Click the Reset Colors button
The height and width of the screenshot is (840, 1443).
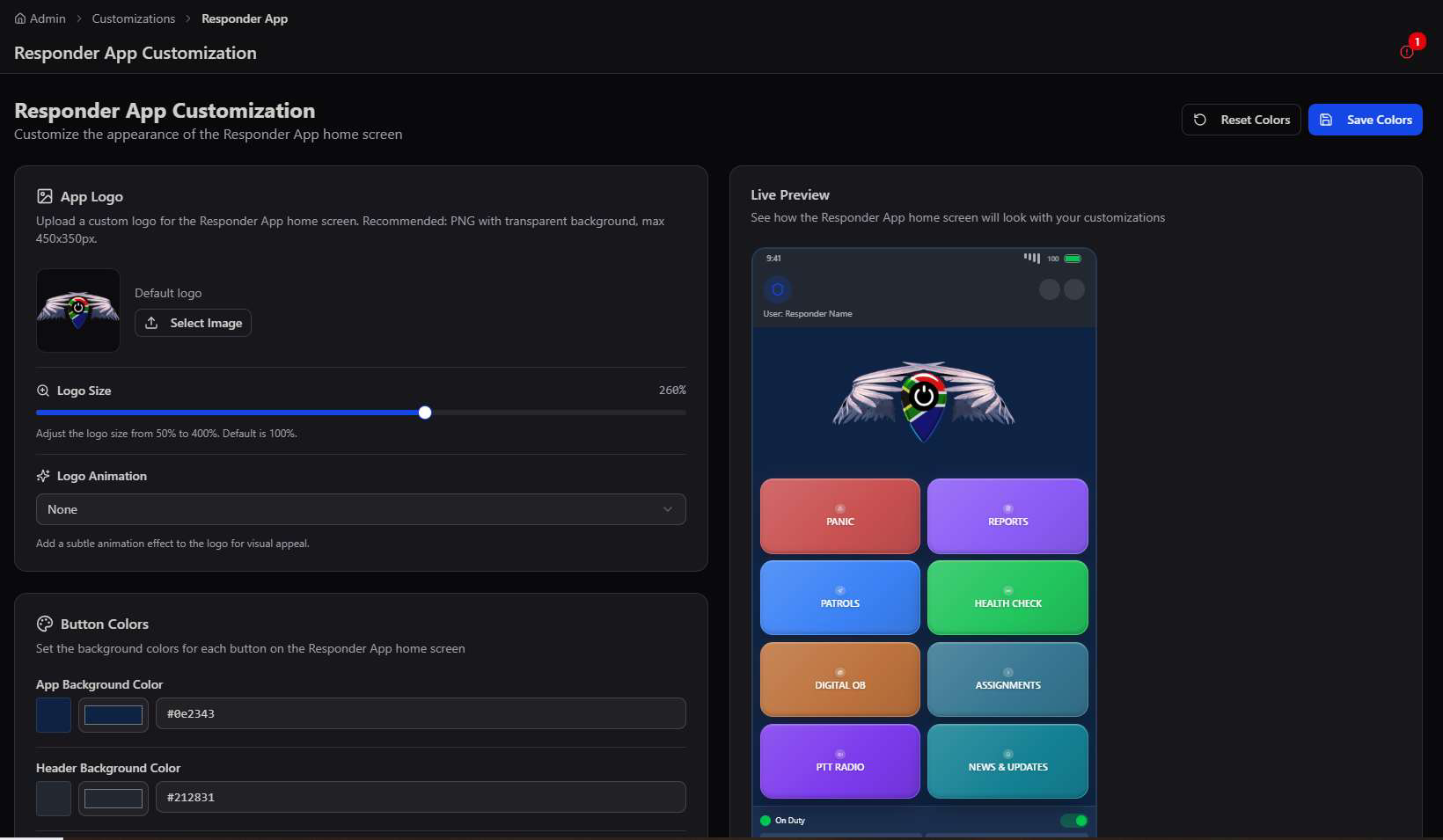coord(1241,120)
